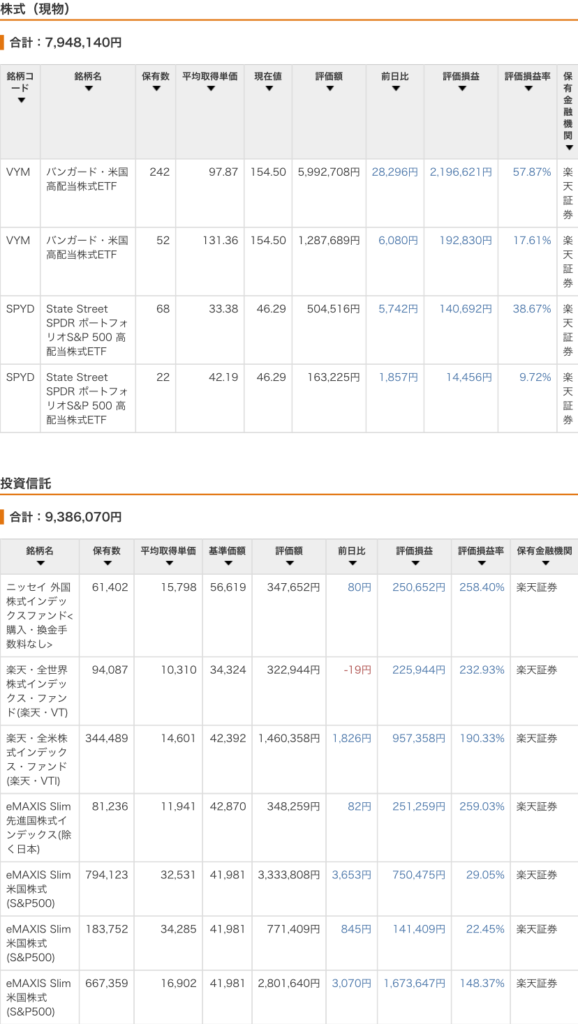Sort stocks by 評価額 arrow
This screenshot has height=1024, width=578.
click(x=329, y=89)
